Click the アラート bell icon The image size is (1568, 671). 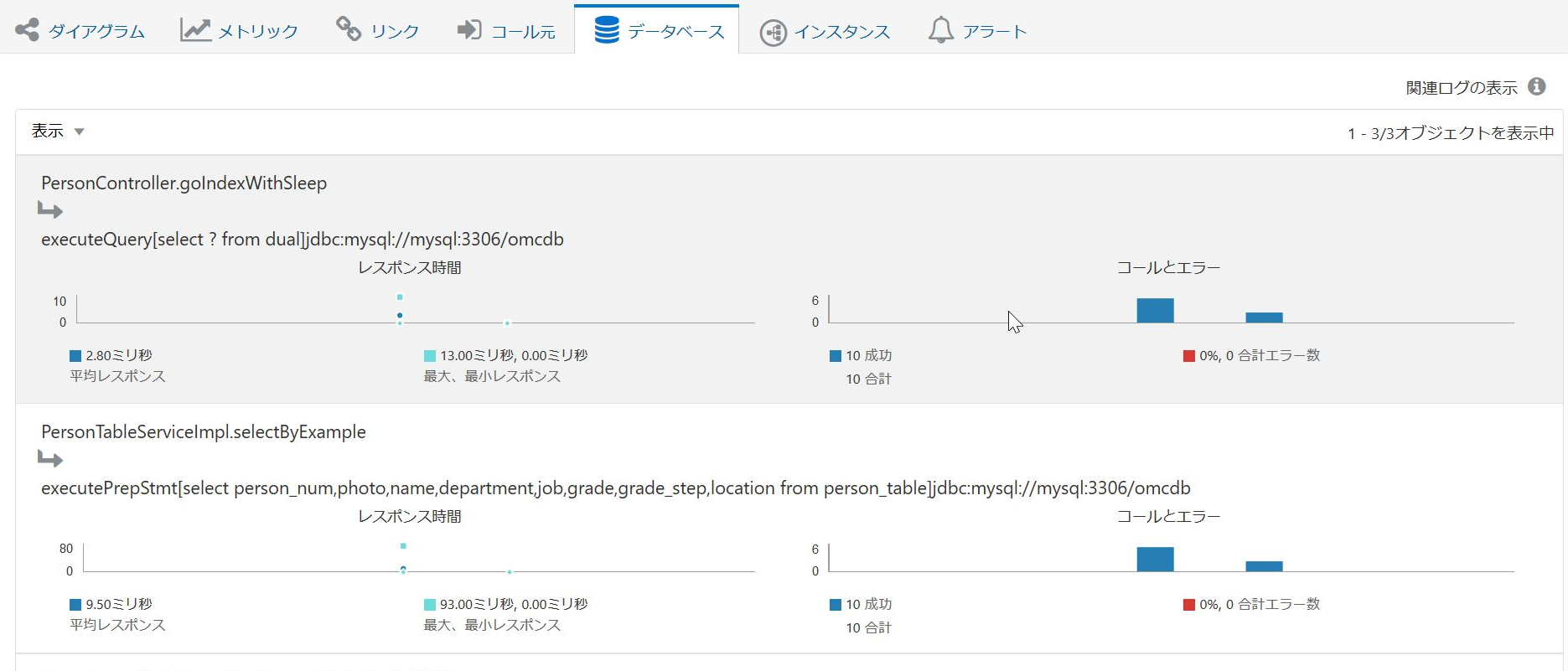point(941,30)
